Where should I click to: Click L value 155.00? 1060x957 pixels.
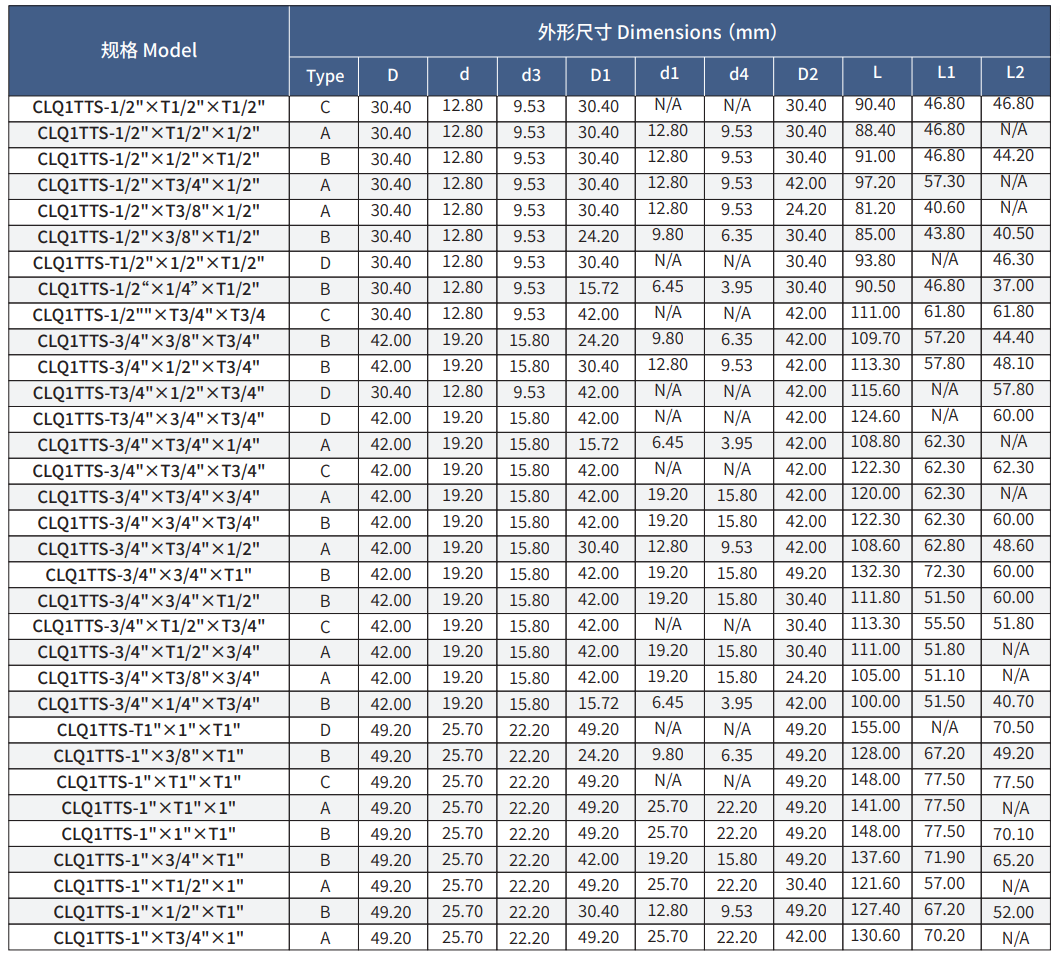coord(875,728)
